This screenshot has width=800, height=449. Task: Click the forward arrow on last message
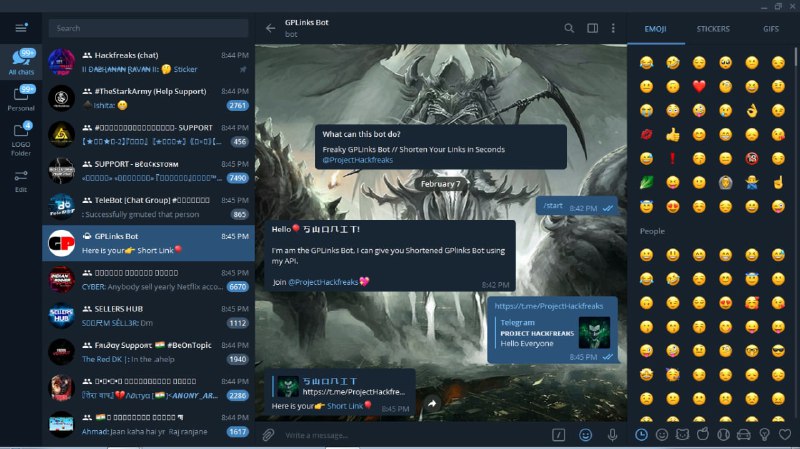pos(432,404)
